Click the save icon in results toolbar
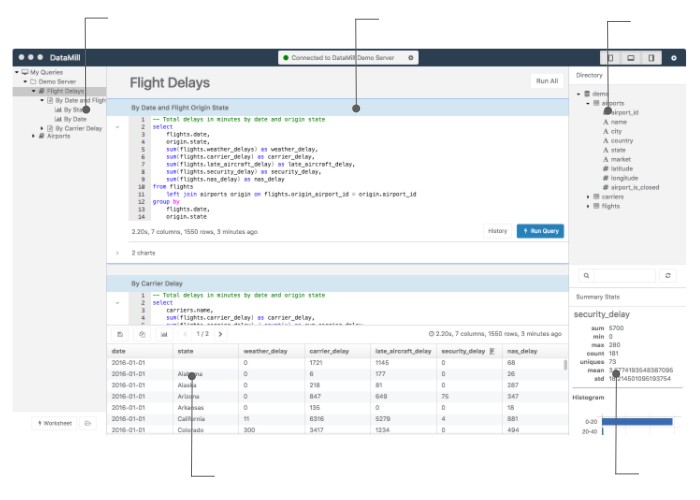700x500 pixels. 120,334
